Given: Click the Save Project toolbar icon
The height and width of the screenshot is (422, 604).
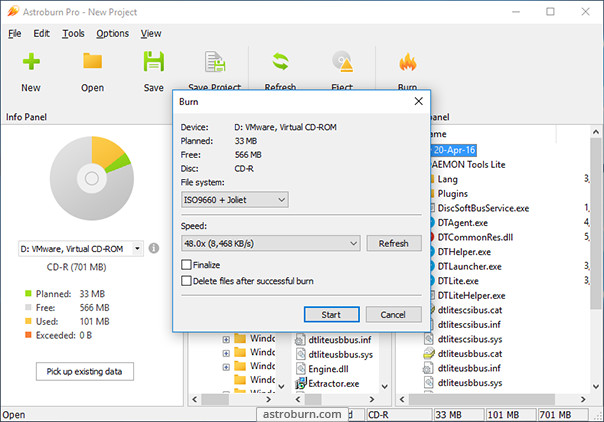Looking at the screenshot, I should click(x=214, y=63).
